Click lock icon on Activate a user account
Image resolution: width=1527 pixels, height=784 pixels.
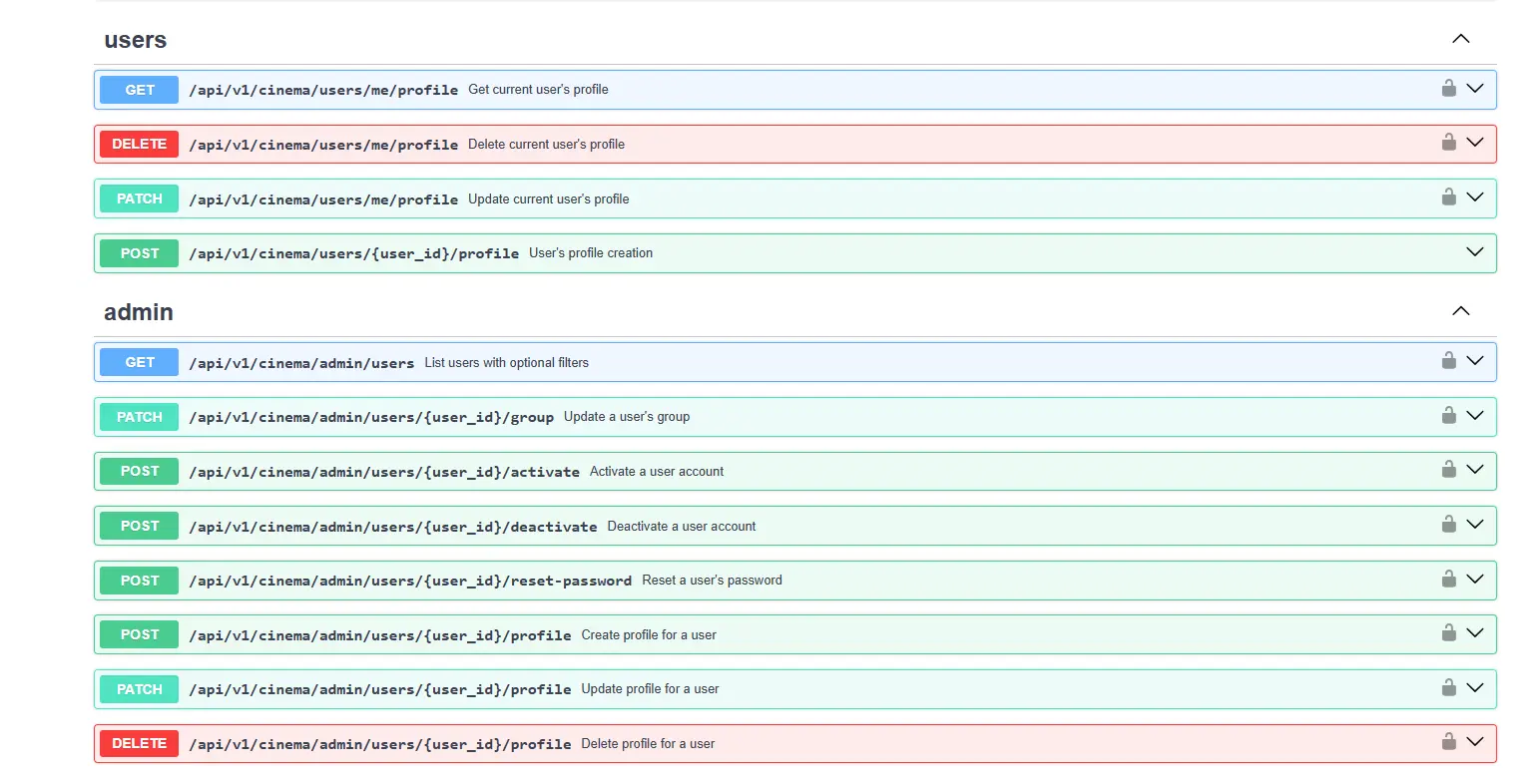coord(1448,469)
